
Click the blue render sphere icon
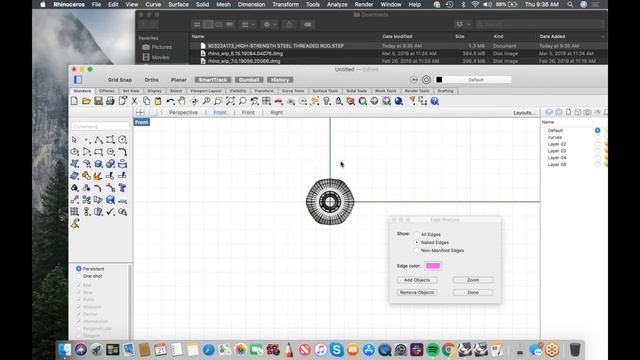[399, 101]
